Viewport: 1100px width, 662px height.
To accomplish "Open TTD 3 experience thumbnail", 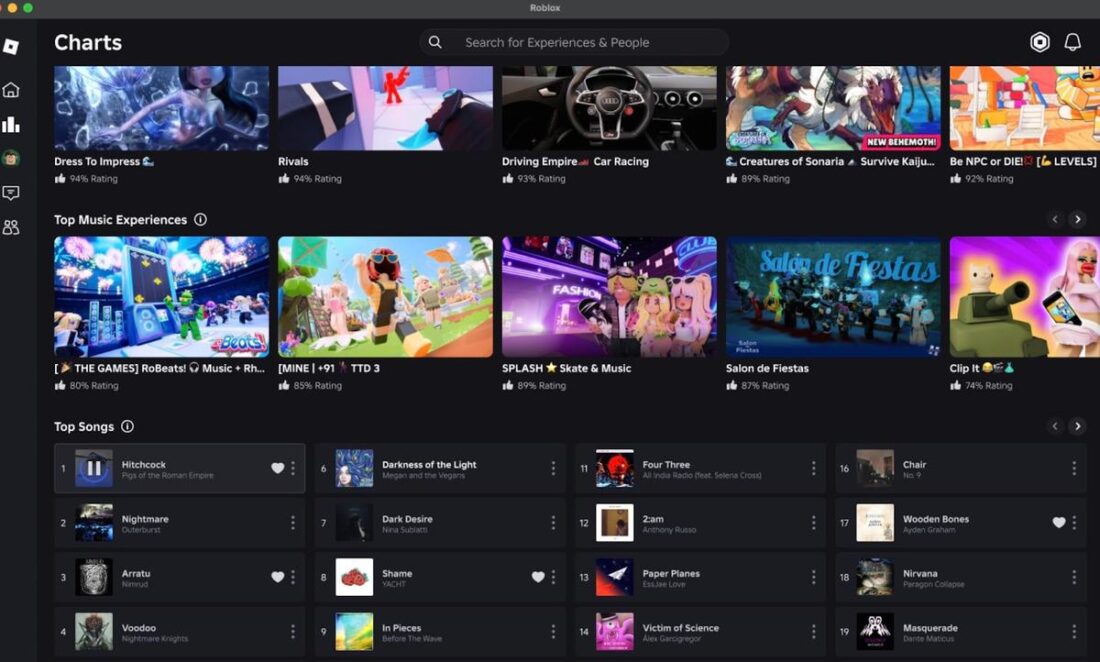I will coord(385,297).
